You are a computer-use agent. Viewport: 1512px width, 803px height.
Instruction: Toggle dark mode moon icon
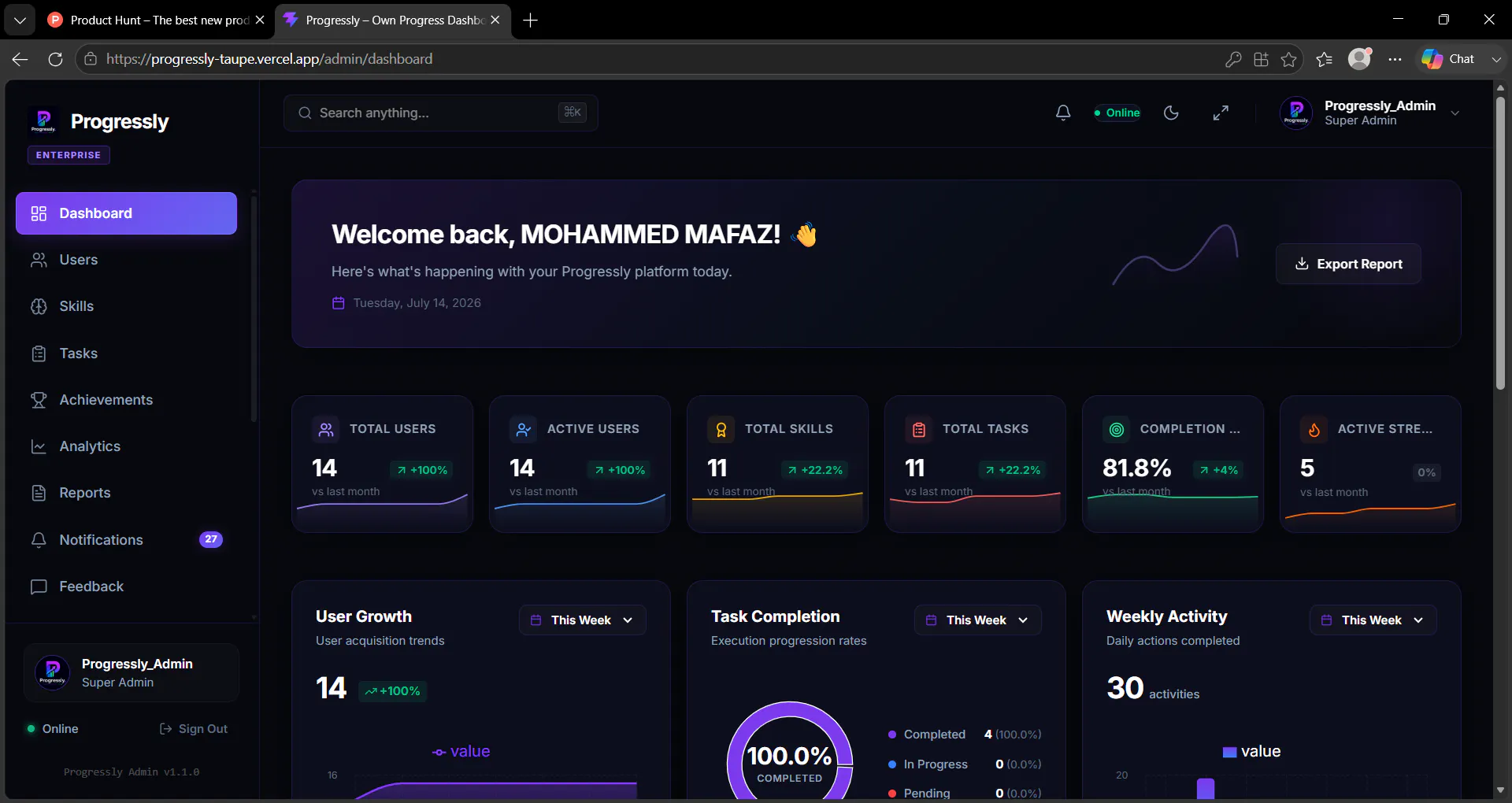coord(1171,113)
